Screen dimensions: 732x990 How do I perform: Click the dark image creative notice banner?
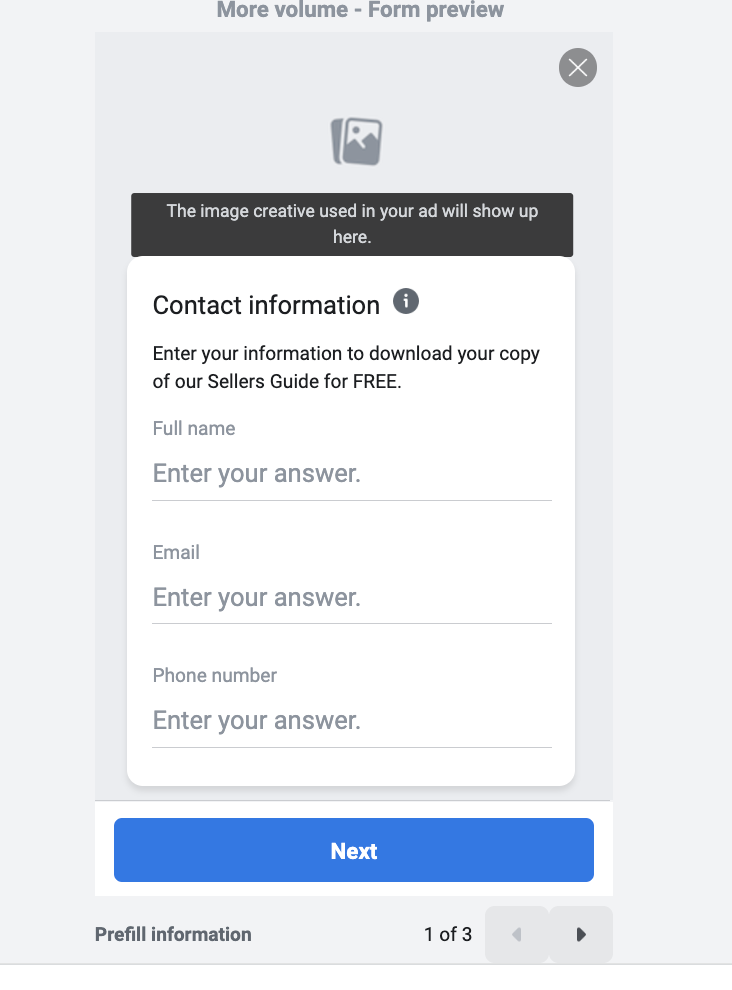(x=352, y=225)
